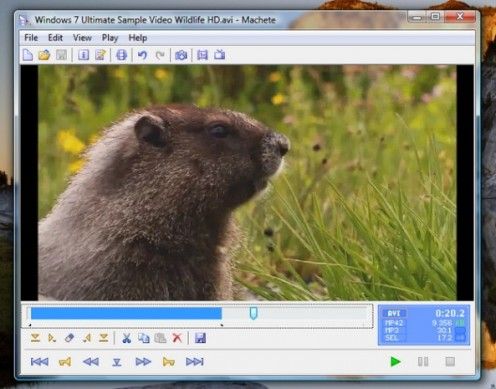This screenshot has width=496, height=389.
Task: Jump to the end of the video
Action: point(195,362)
